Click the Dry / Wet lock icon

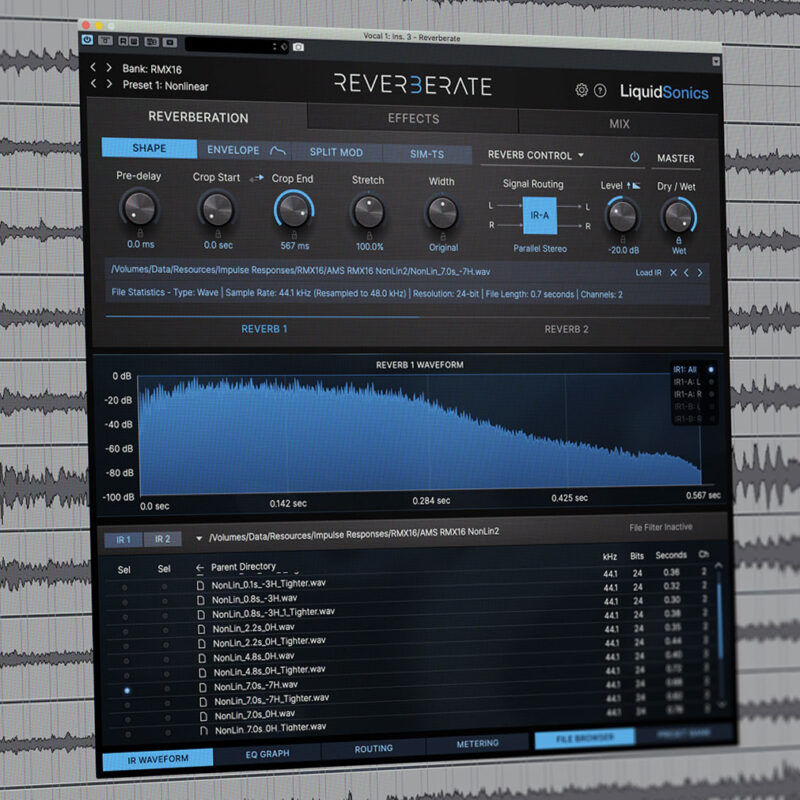click(679, 240)
